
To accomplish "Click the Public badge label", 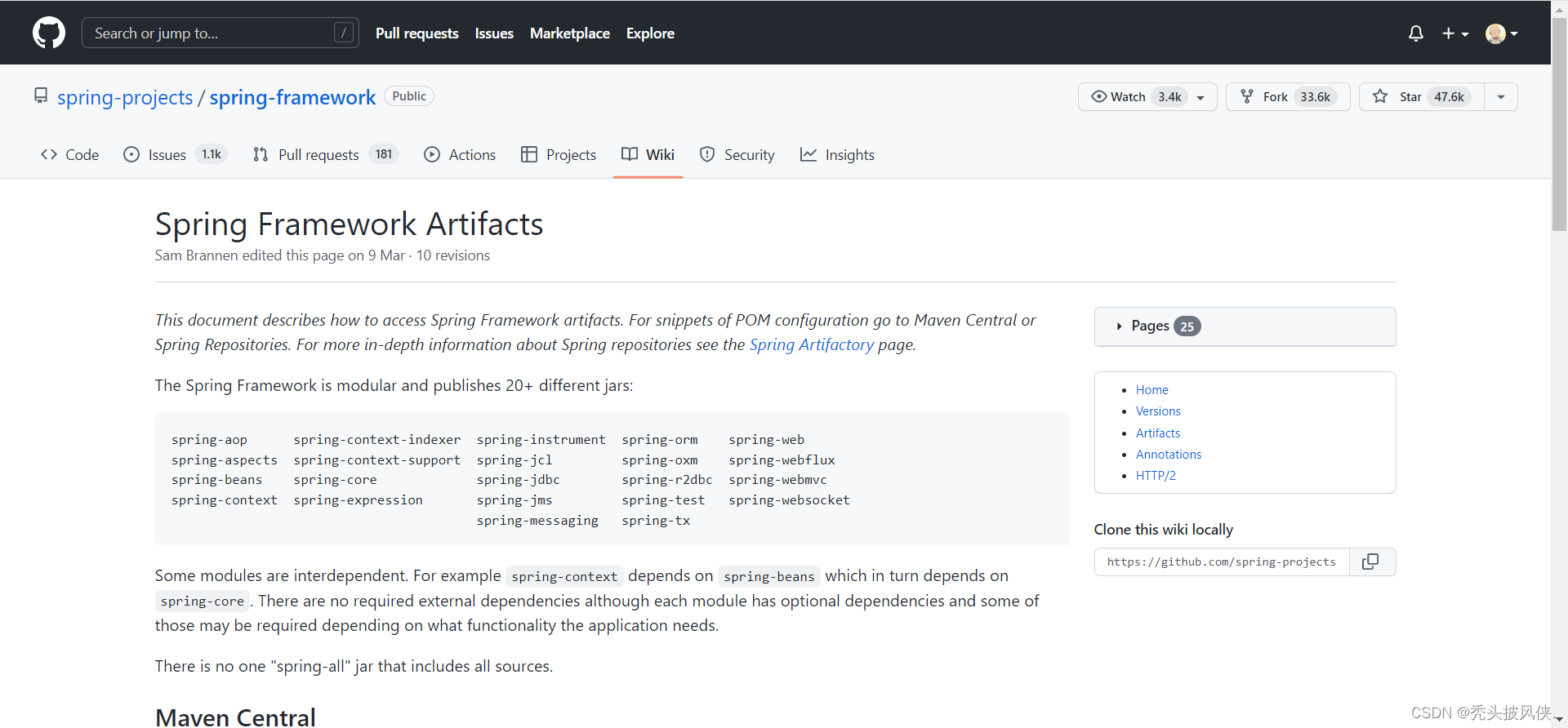I will [409, 96].
